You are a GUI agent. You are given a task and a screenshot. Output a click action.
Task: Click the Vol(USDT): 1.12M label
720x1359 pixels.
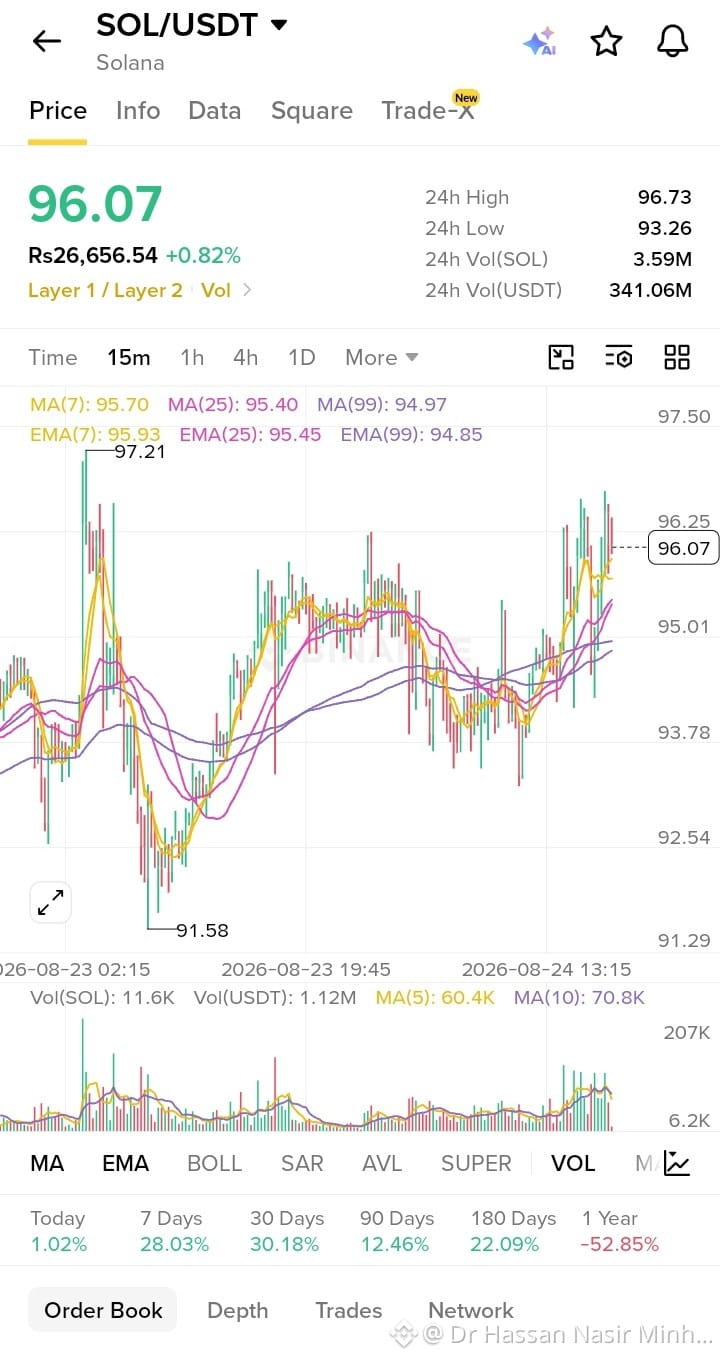pyautogui.click(x=275, y=997)
